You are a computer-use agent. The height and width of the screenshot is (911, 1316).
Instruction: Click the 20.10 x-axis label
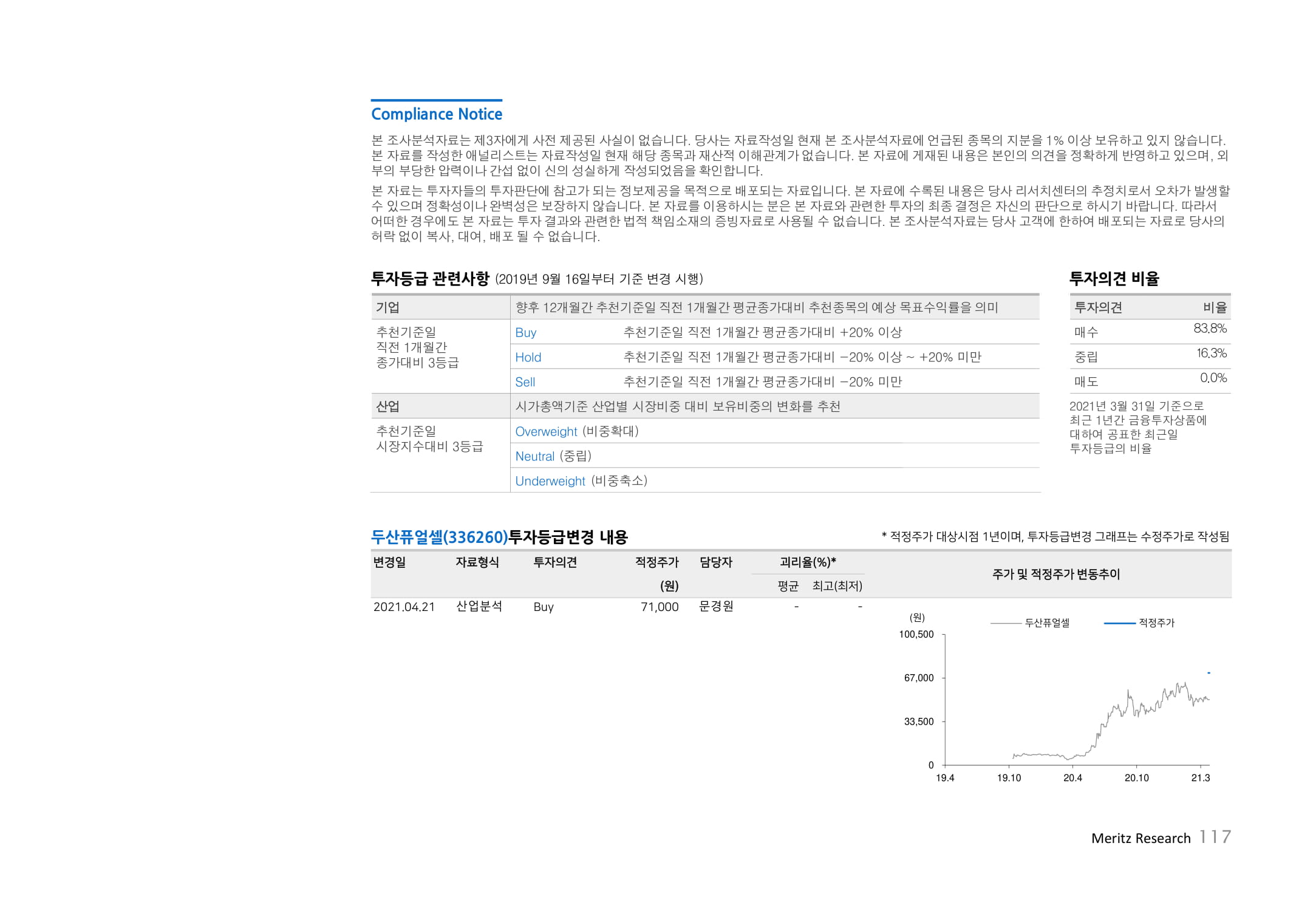(x=1136, y=778)
